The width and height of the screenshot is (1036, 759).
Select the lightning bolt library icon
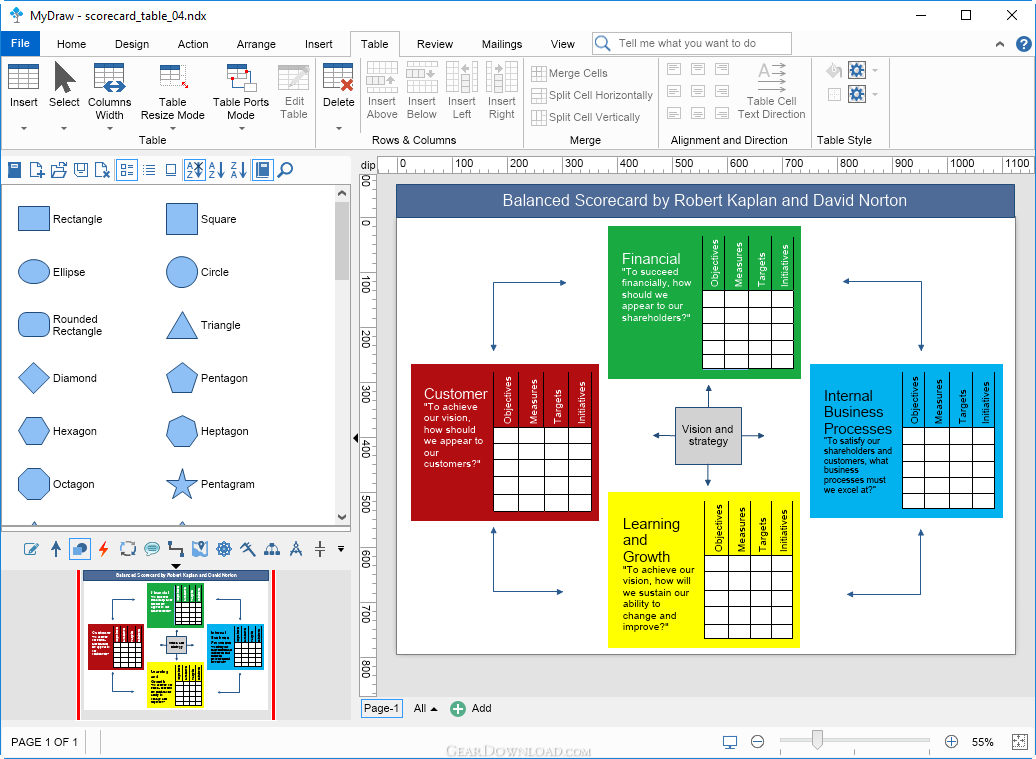(x=103, y=548)
